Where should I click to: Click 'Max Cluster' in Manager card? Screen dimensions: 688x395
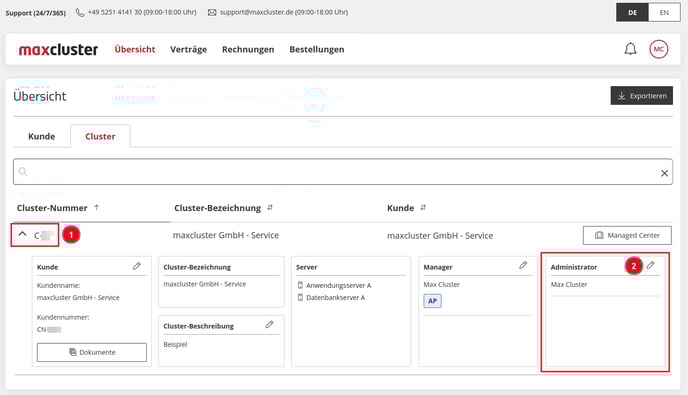(x=441, y=284)
